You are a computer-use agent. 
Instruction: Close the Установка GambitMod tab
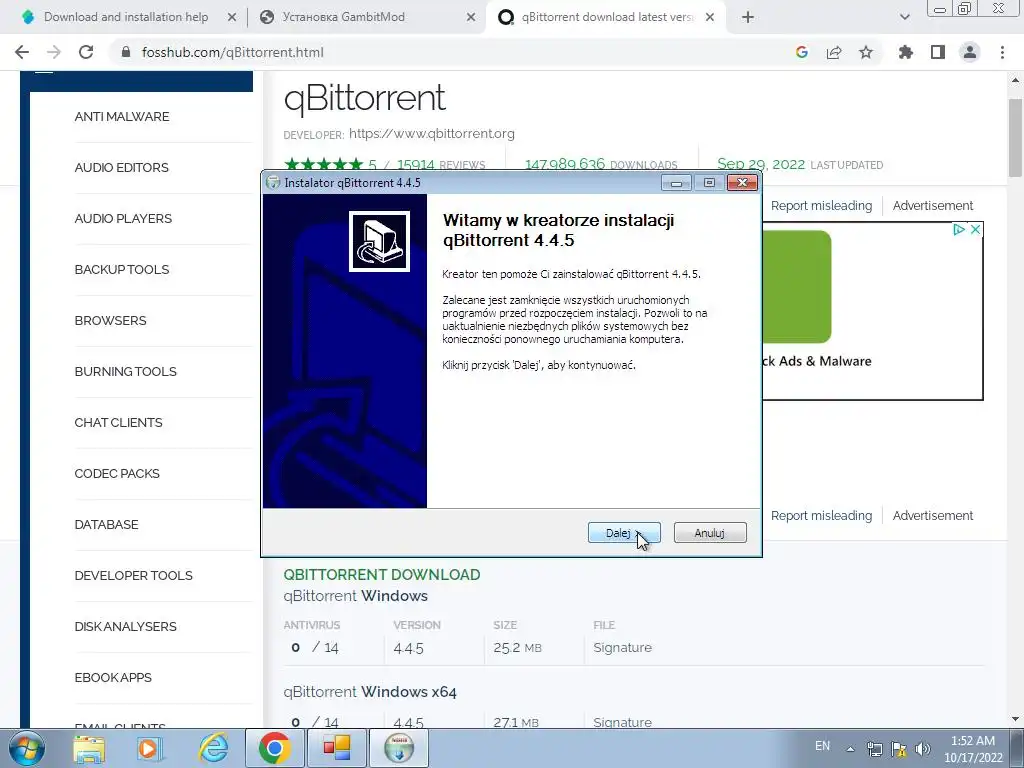coord(471,18)
